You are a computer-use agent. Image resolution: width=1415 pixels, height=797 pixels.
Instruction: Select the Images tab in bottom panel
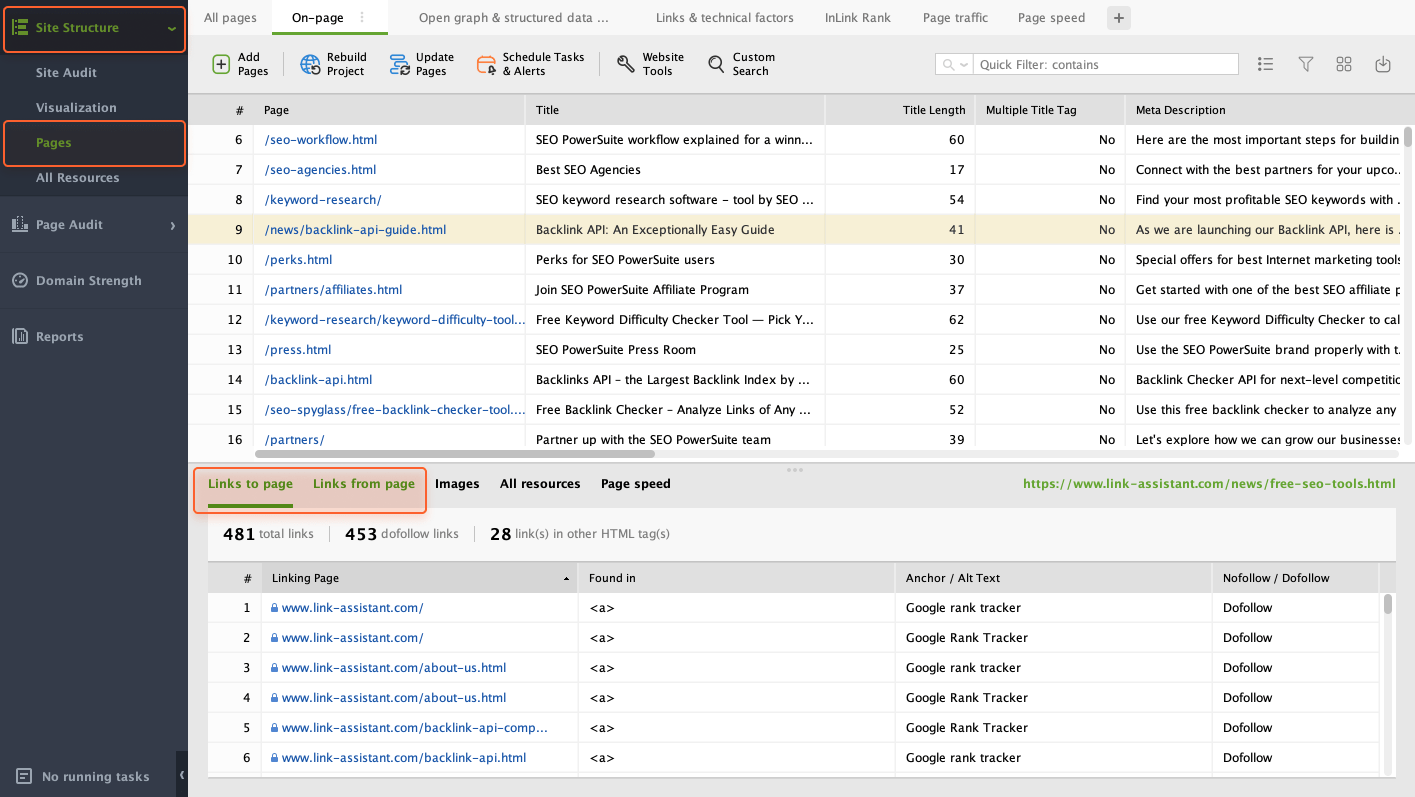[x=457, y=483]
